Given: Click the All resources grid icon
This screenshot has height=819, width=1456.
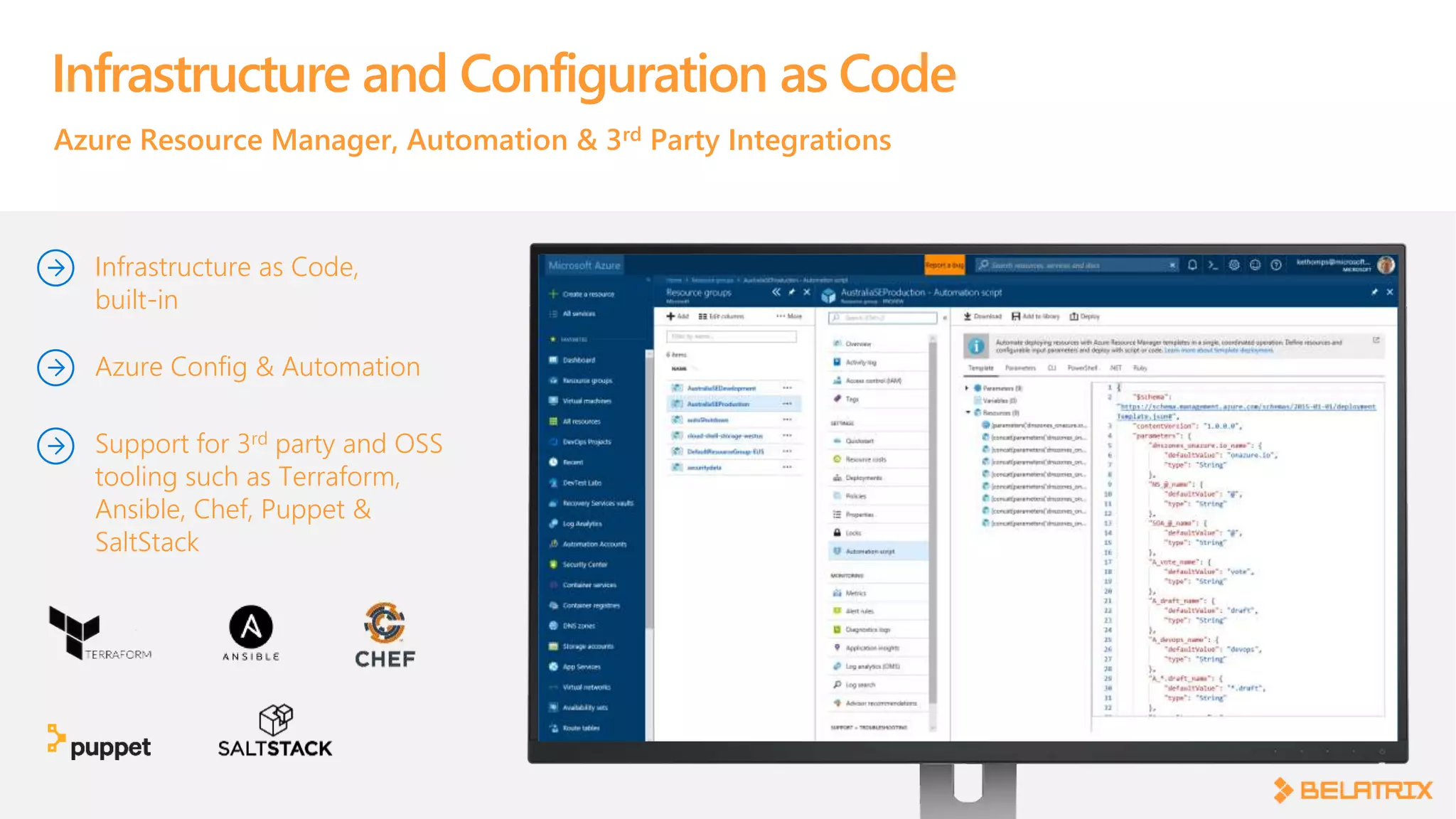Looking at the screenshot, I should [x=553, y=422].
